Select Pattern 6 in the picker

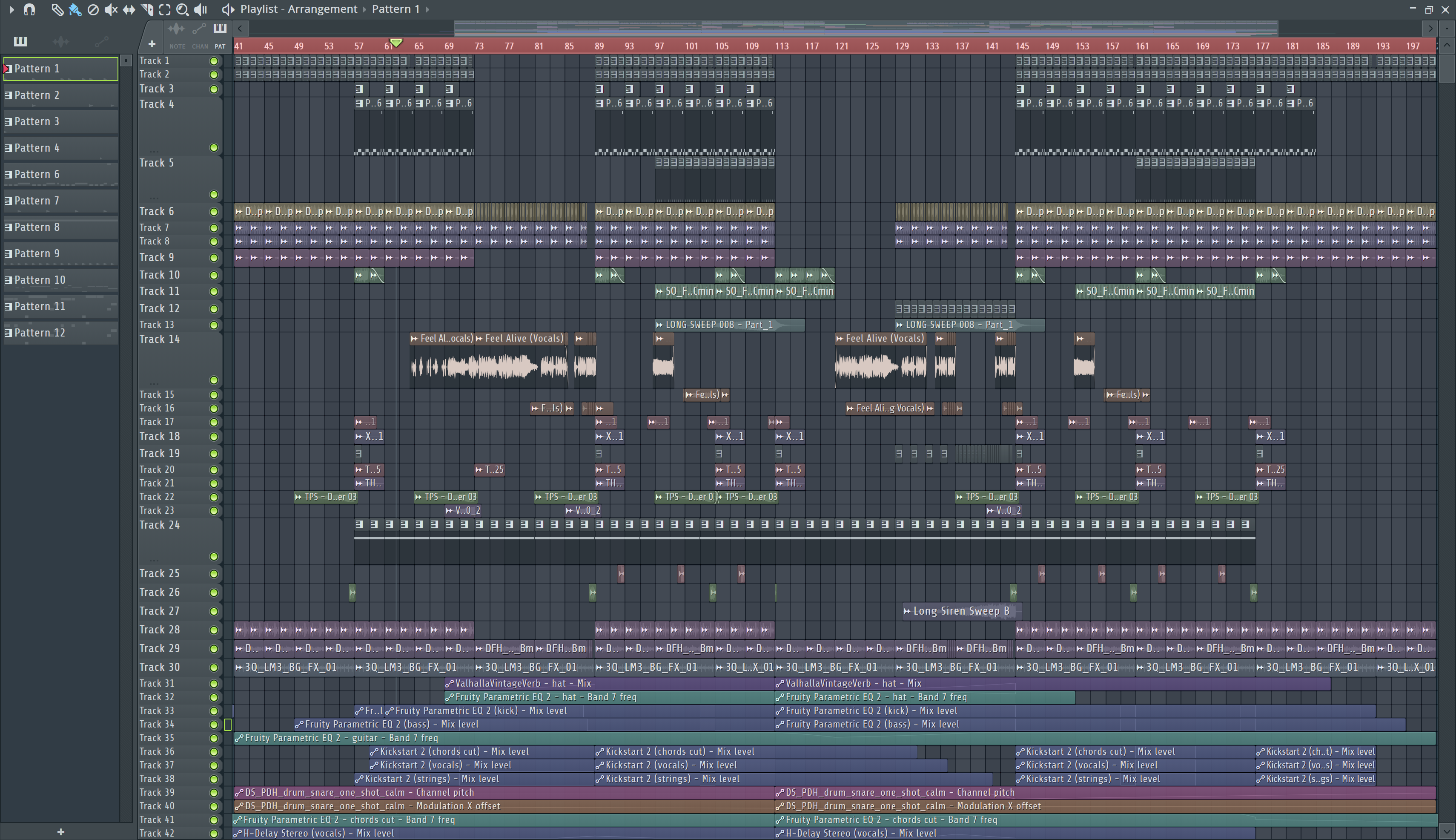60,174
